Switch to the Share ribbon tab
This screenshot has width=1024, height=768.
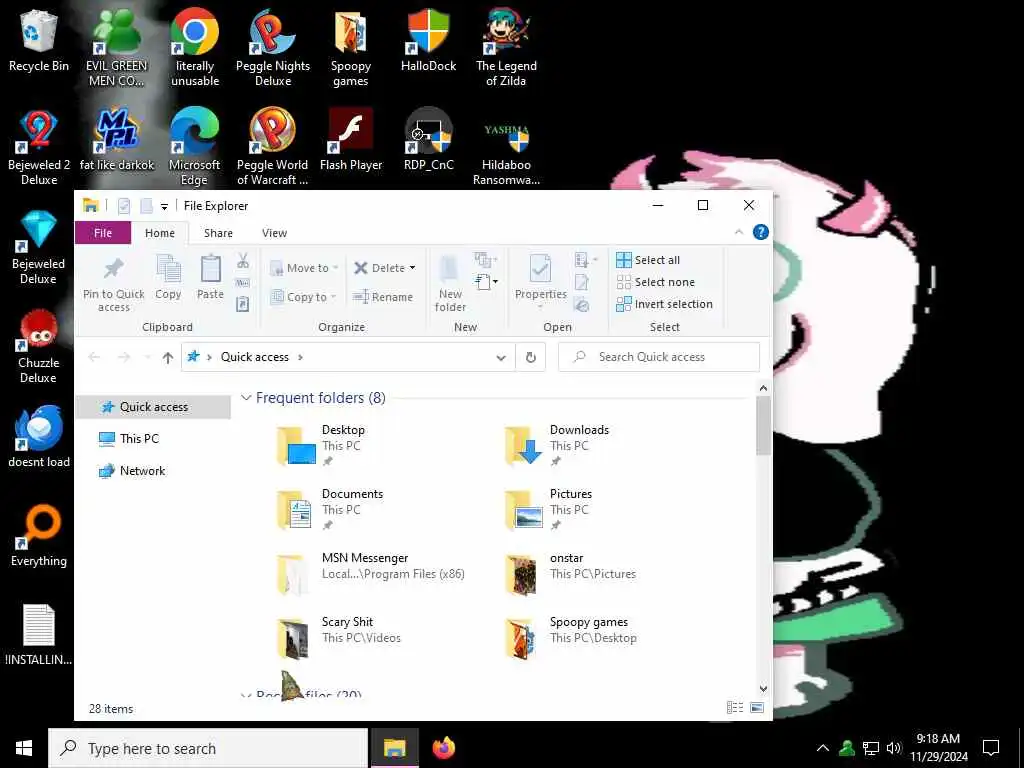pos(218,232)
